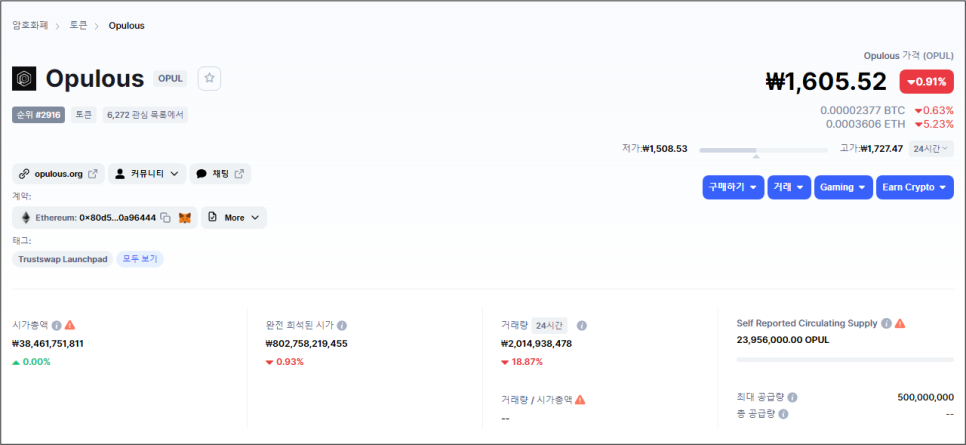Click the Opulous logo icon
966x445 pixels.
coord(25,78)
